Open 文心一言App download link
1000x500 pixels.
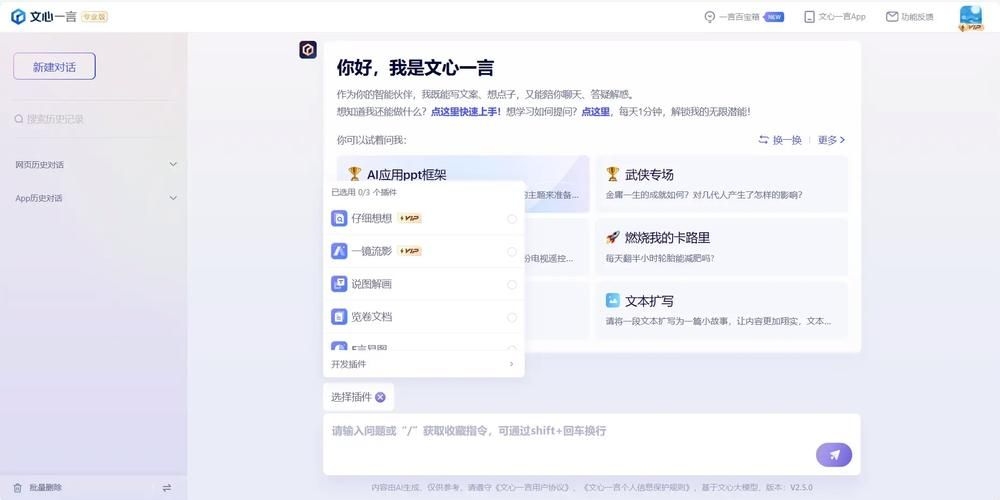point(835,17)
